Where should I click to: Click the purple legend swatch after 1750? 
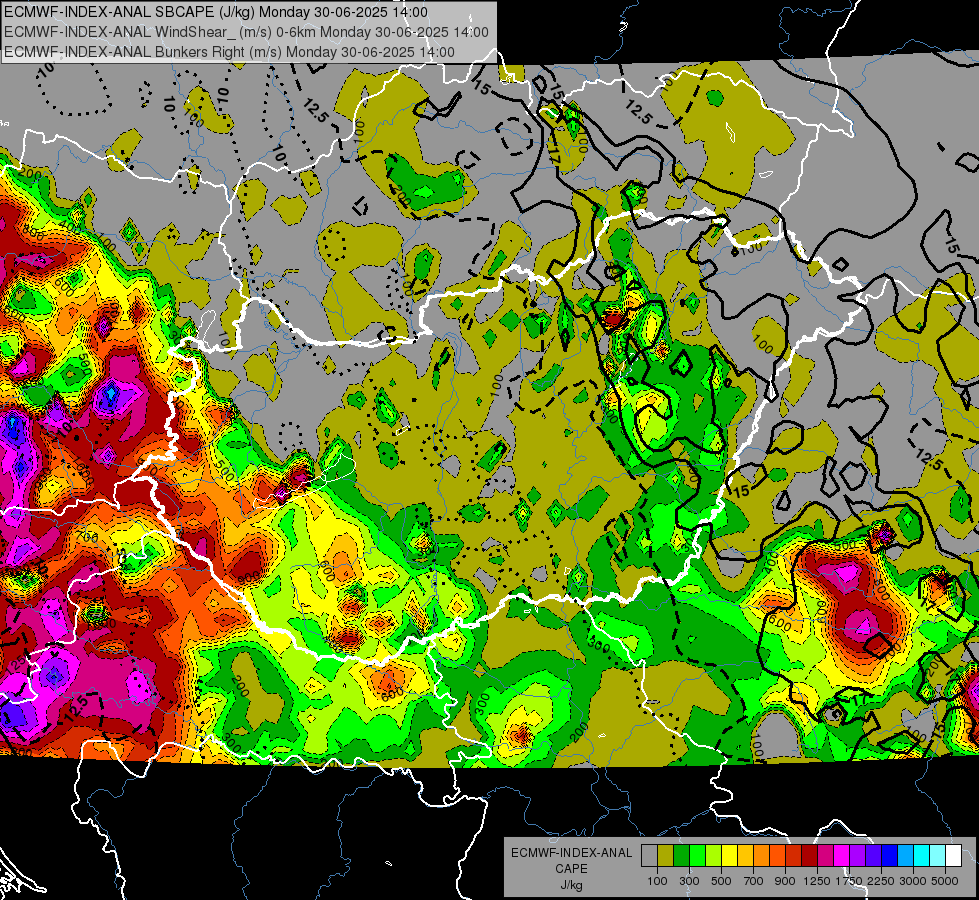coord(857,855)
